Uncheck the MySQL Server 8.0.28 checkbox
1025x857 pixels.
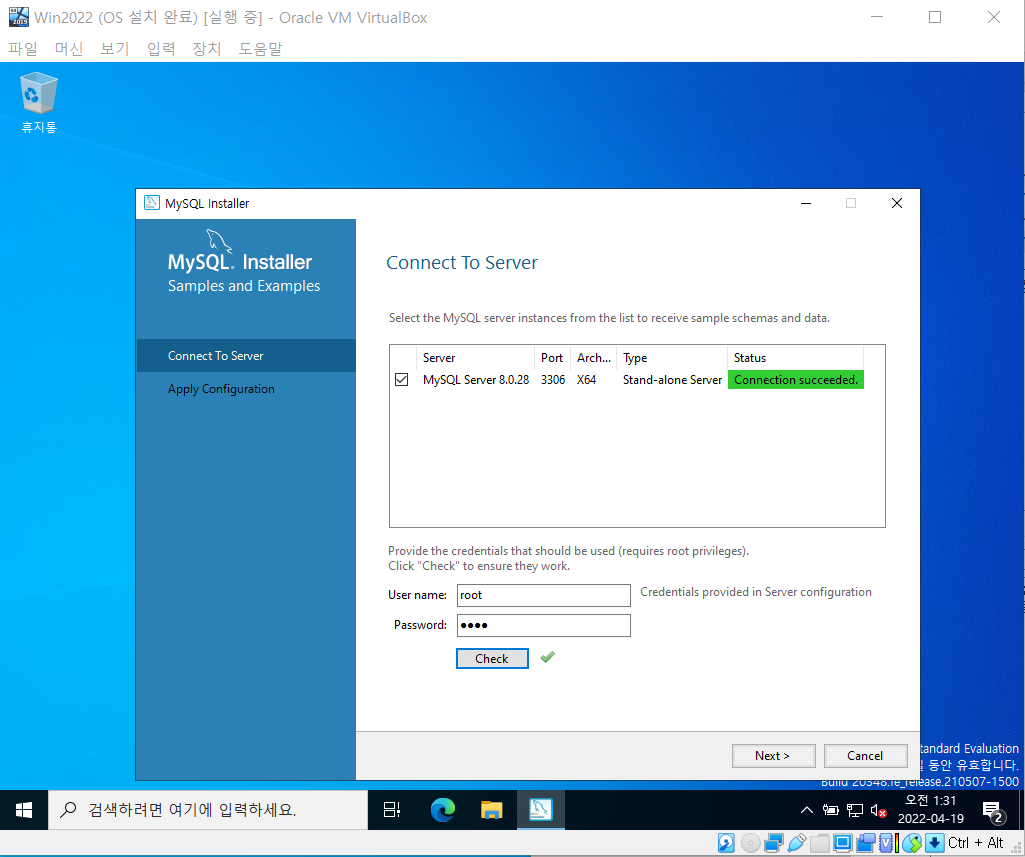click(401, 380)
